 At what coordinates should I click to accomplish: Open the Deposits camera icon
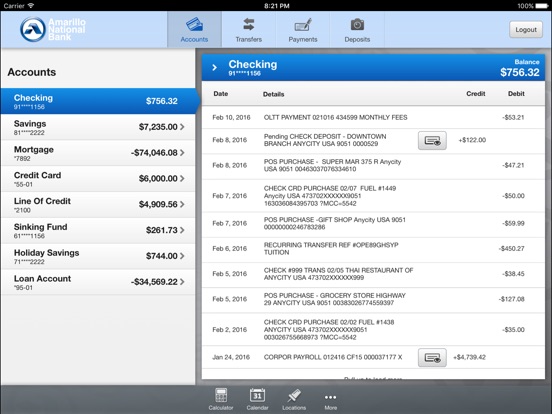357,25
